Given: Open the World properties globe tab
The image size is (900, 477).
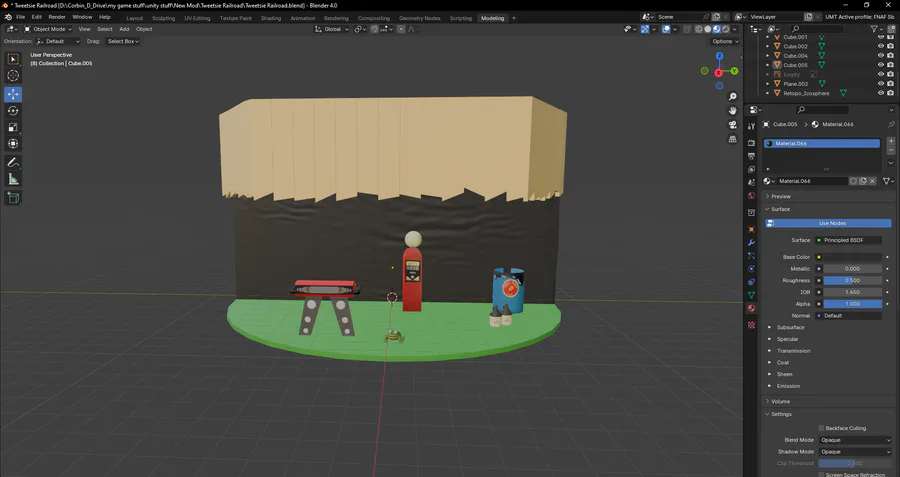Looking at the screenshot, I should point(751,196).
